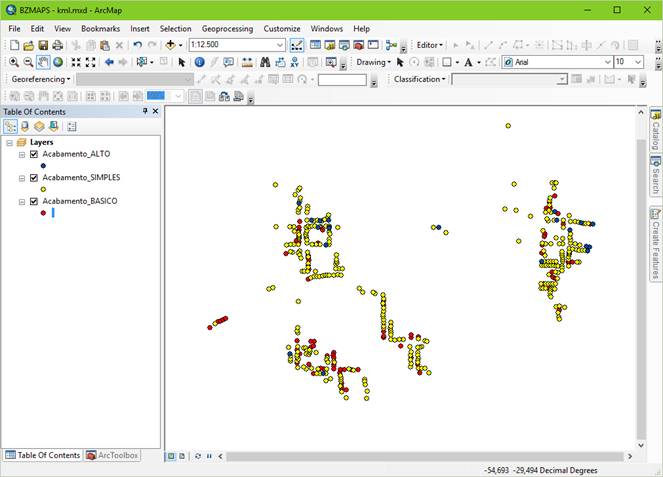This screenshot has width=663, height=477.
Task: Click the red Acabamento_BASICO symbol swatch
Action: 43,213
